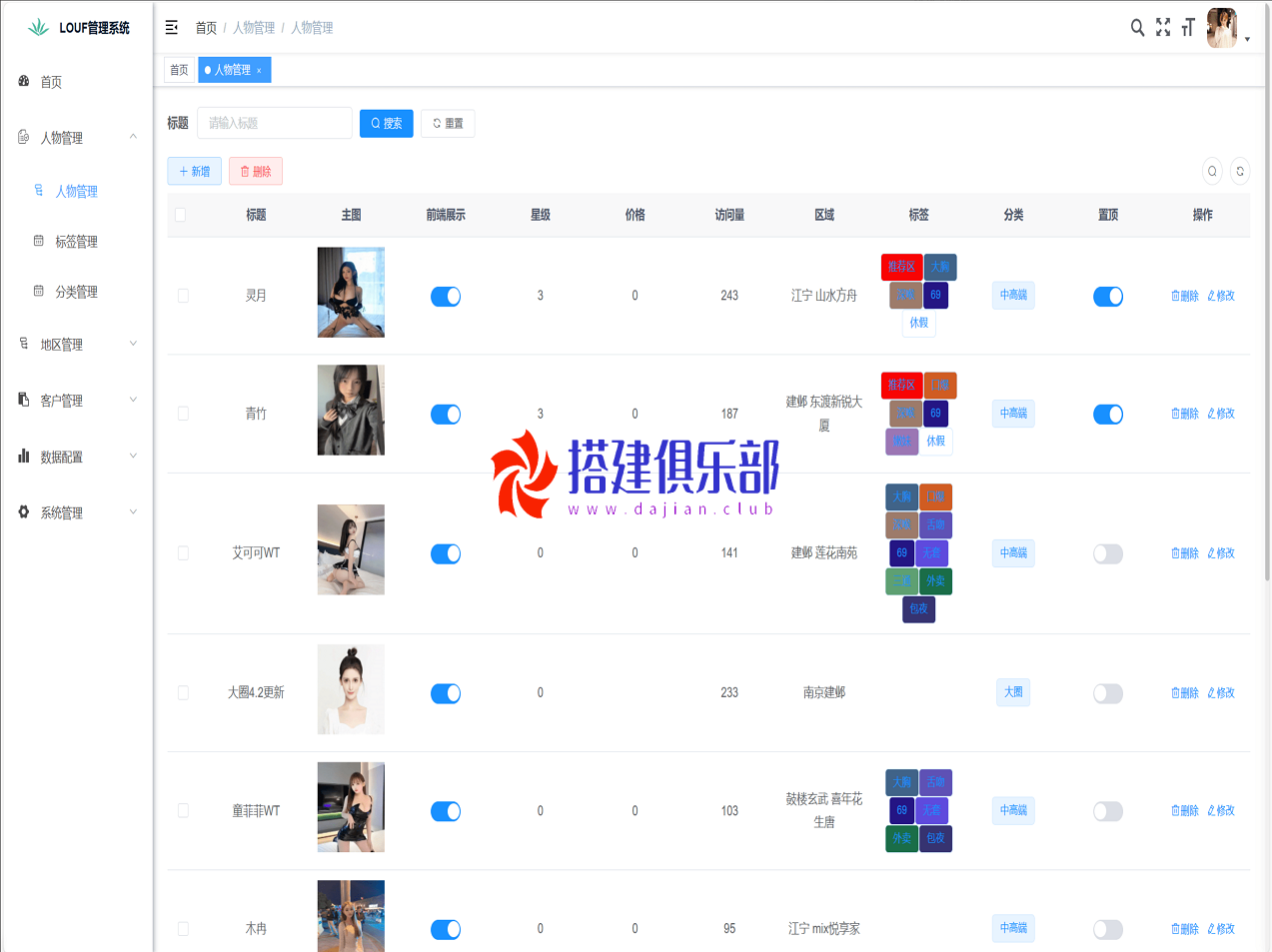
Task: Enable the 置顶 switch for 艾可可WT
Action: click(x=1107, y=554)
